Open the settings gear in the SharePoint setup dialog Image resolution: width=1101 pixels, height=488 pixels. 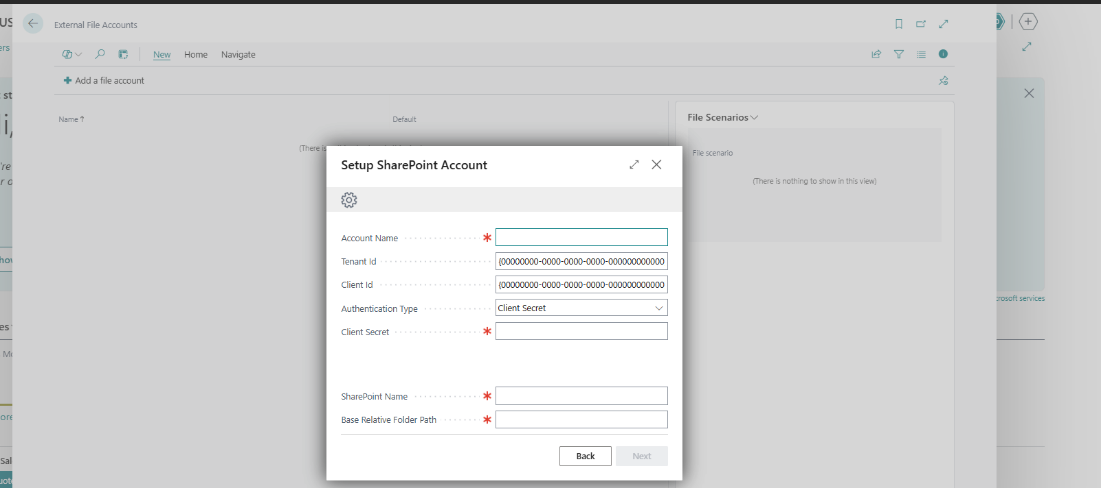(349, 200)
